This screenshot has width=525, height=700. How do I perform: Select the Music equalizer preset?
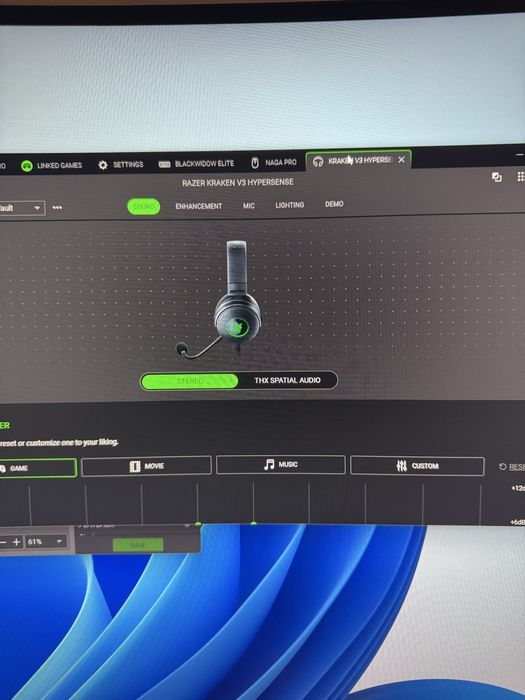pyautogui.click(x=281, y=465)
